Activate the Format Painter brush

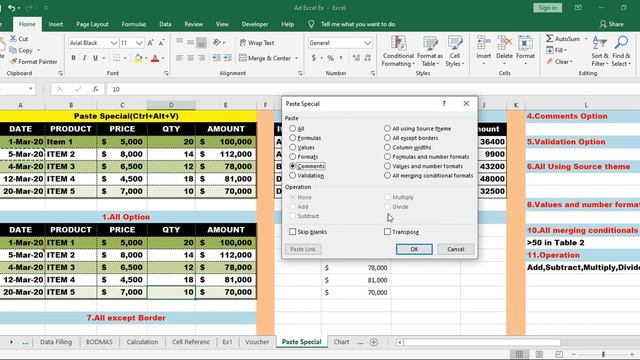(x=13, y=62)
